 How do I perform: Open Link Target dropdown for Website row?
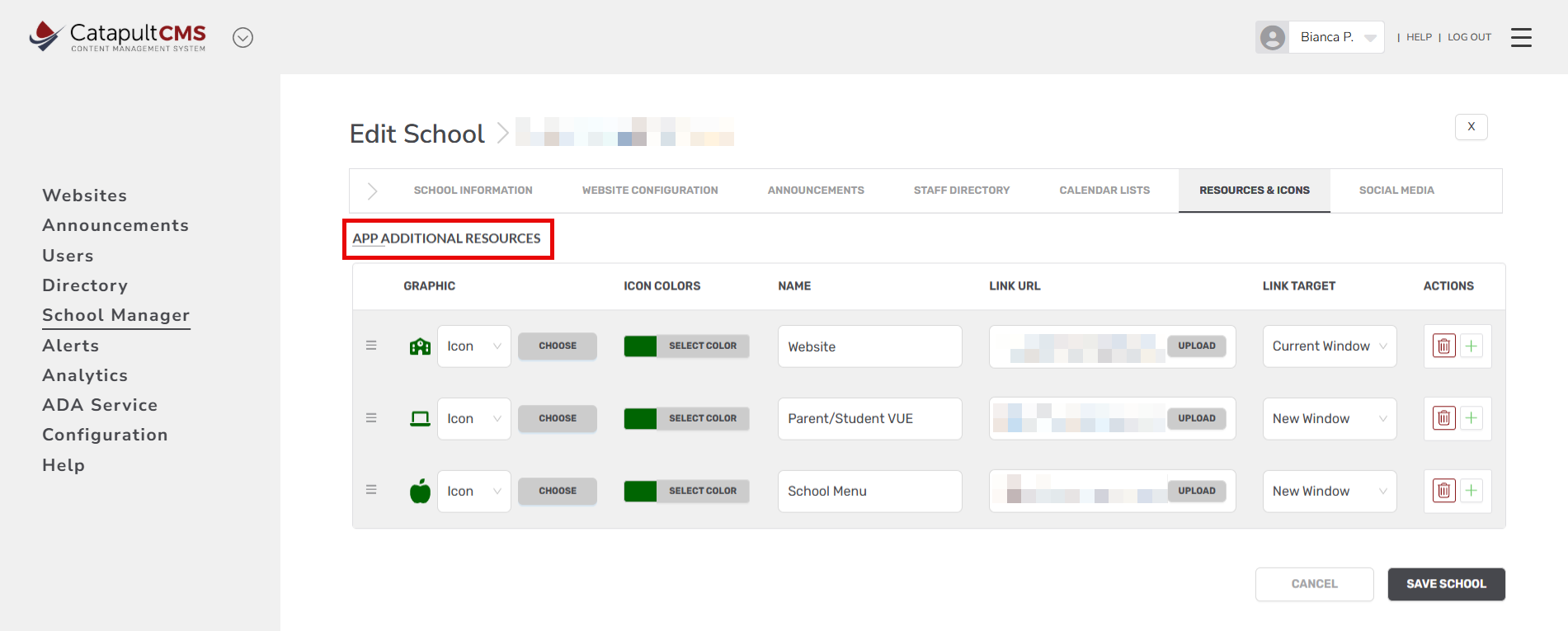(1329, 346)
